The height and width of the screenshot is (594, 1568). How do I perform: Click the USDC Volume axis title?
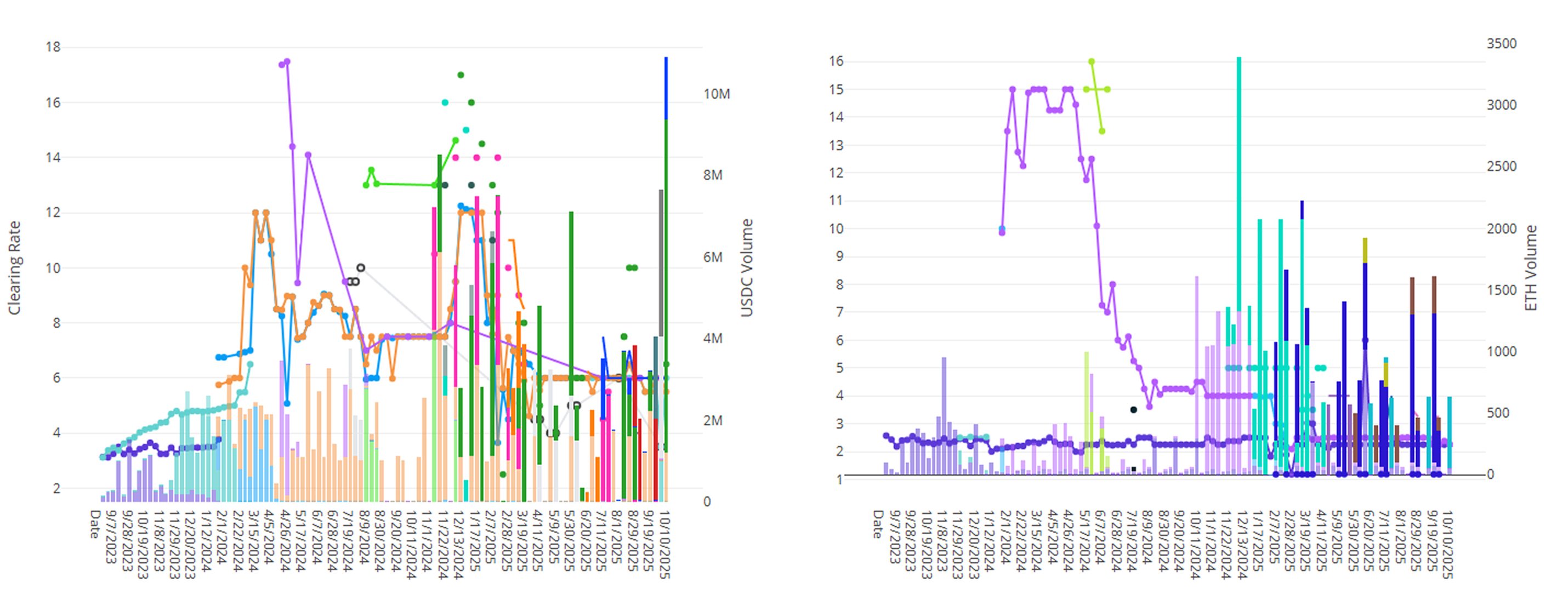(747, 268)
